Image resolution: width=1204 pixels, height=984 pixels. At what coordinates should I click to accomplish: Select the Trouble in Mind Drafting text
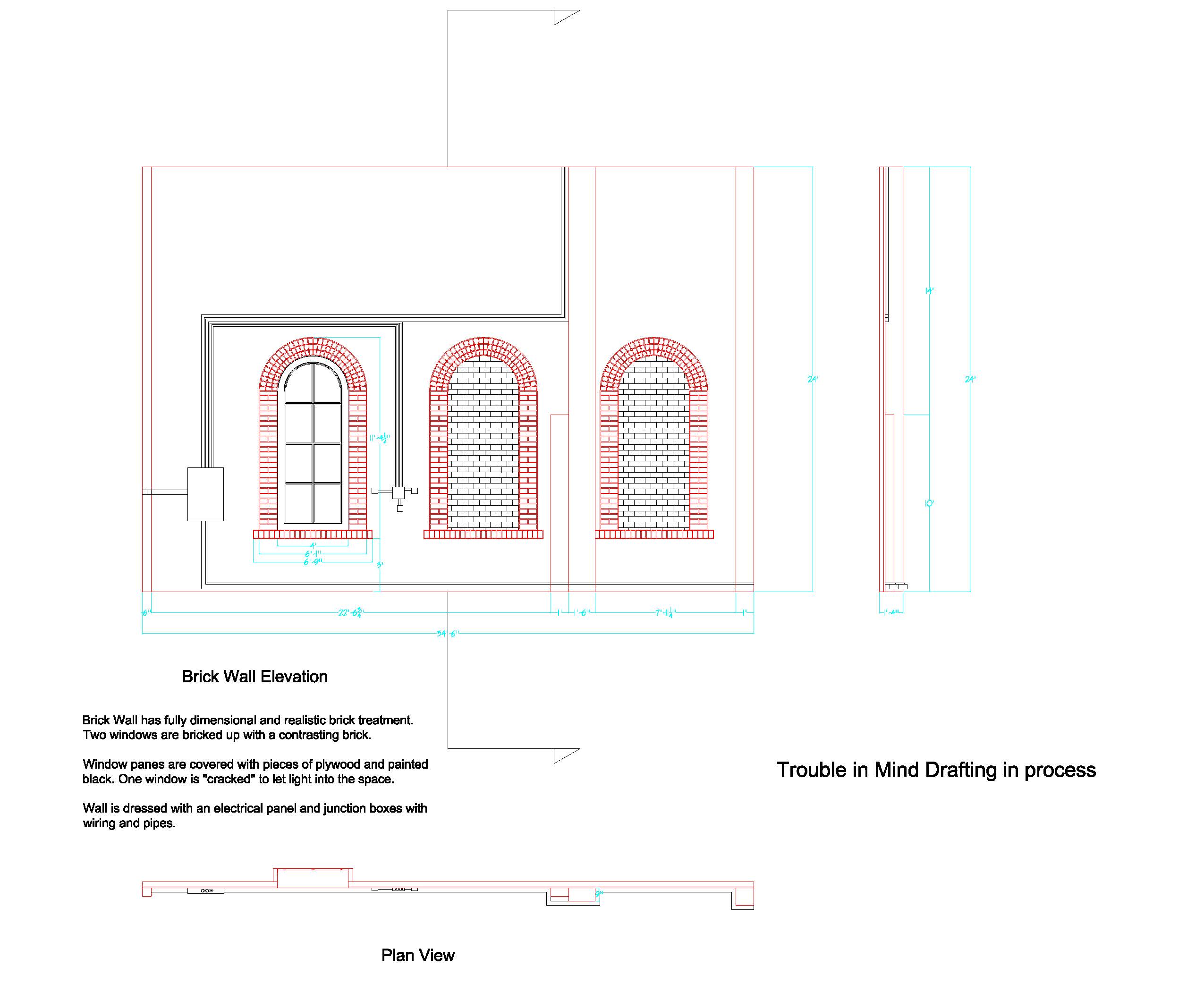click(936, 770)
